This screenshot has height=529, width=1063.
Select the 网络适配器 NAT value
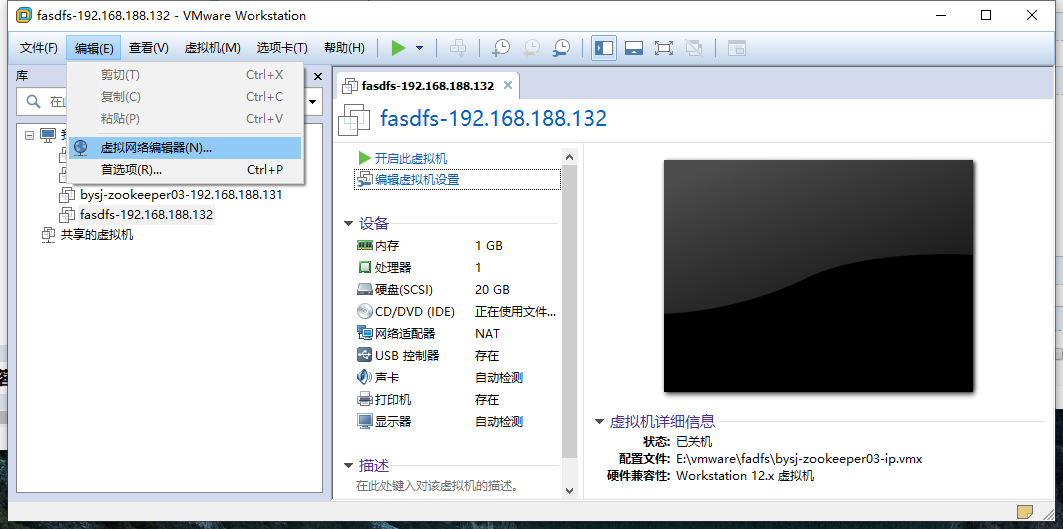[x=487, y=334]
